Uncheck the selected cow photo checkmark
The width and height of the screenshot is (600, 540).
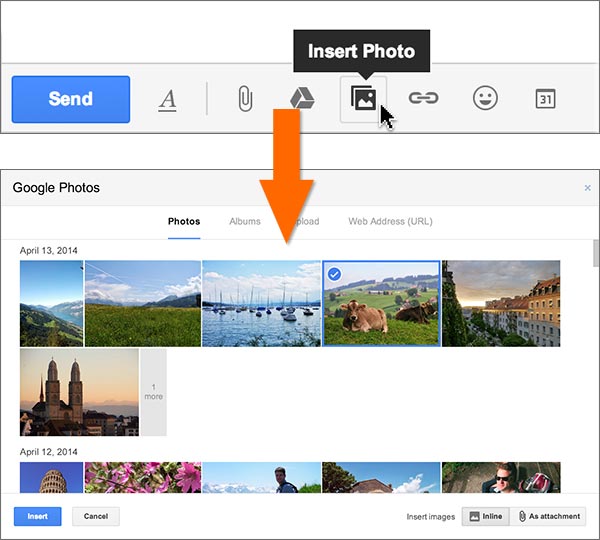[x=334, y=274]
